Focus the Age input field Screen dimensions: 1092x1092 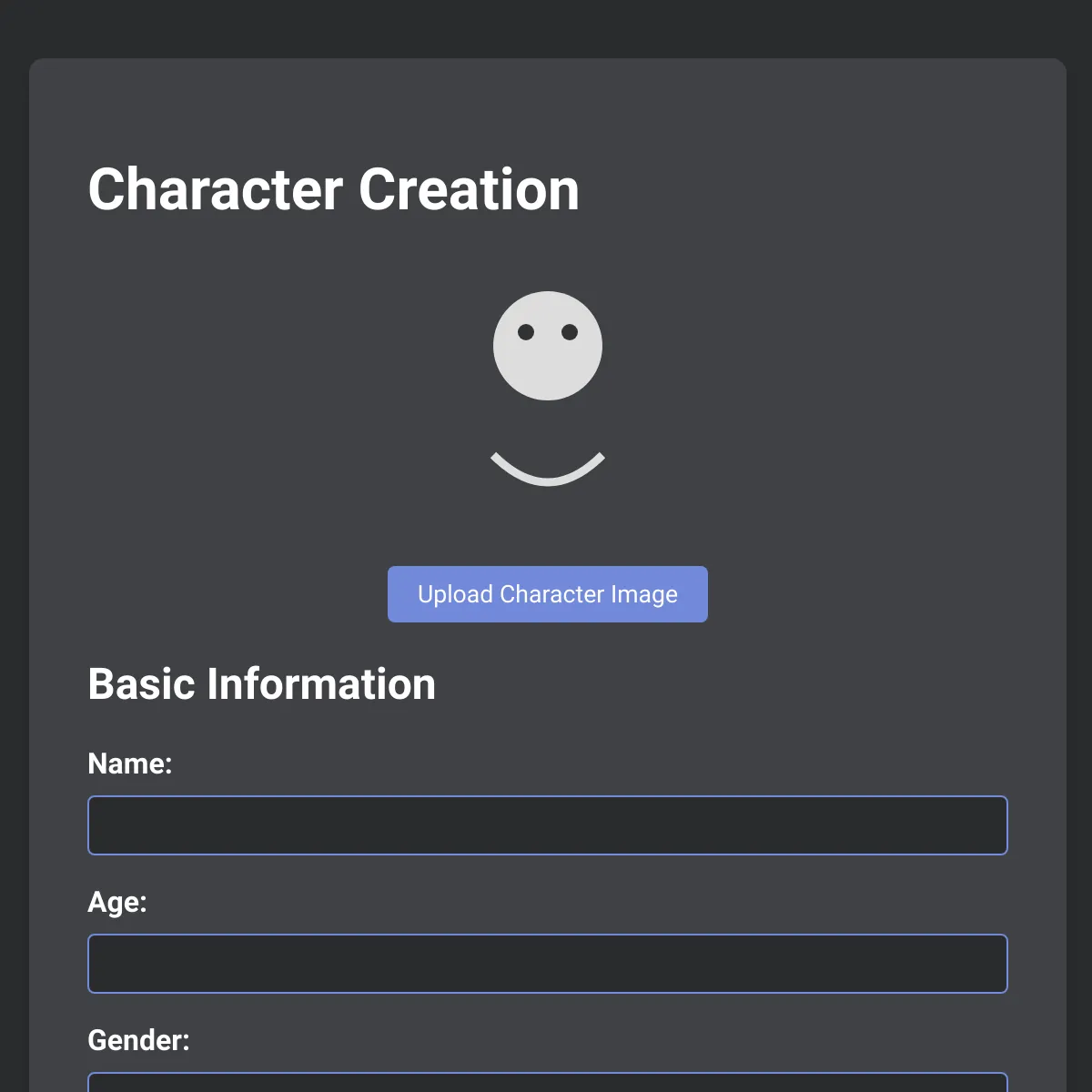[x=548, y=964]
